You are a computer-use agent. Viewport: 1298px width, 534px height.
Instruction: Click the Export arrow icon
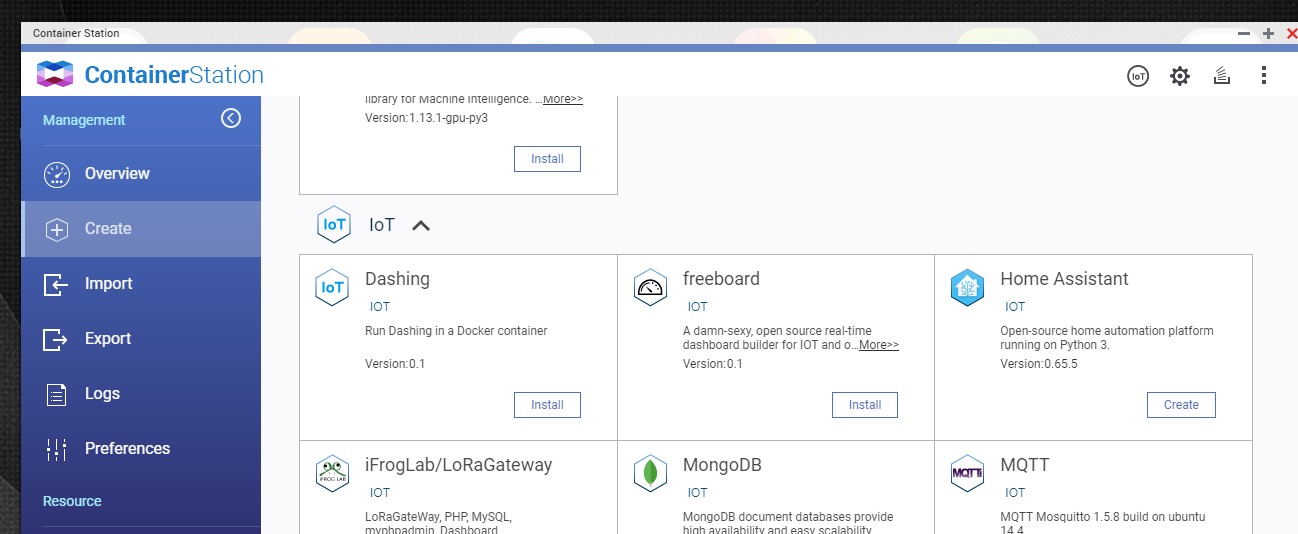pyautogui.click(x=57, y=339)
